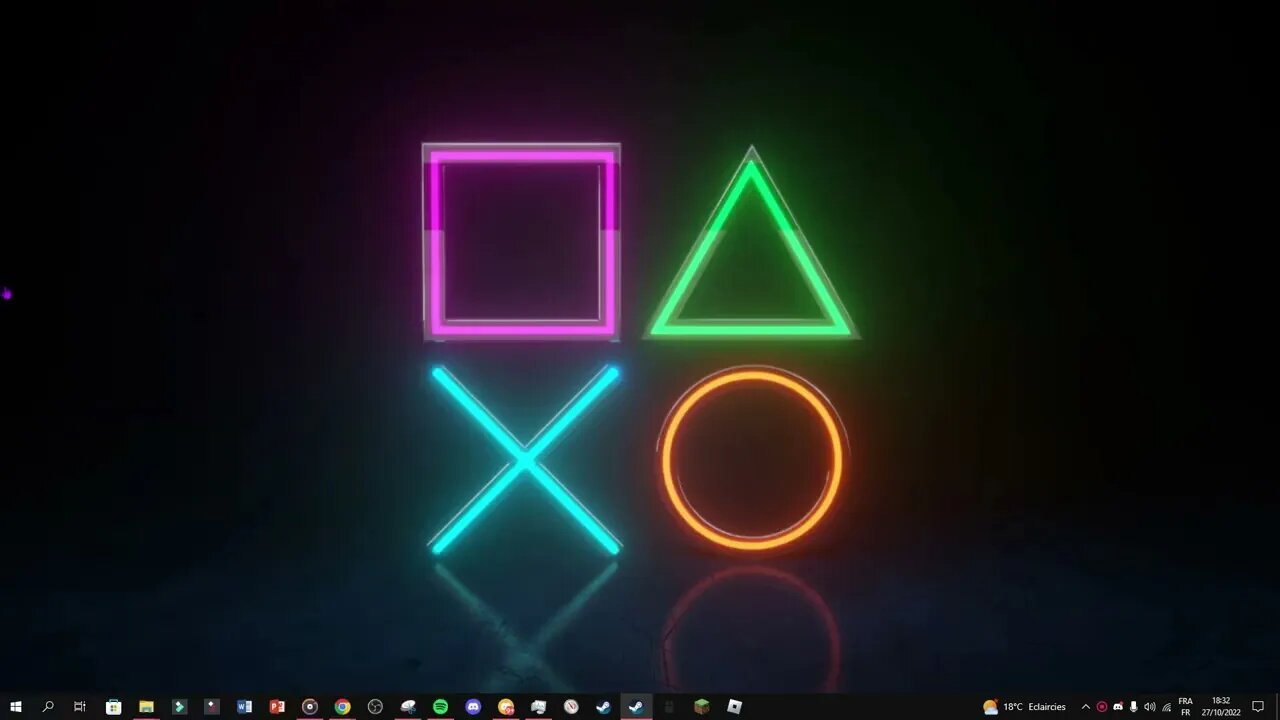This screenshot has height=720, width=1280.
Task: Open File Explorer from the taskbar
Action: click(146, 707)
